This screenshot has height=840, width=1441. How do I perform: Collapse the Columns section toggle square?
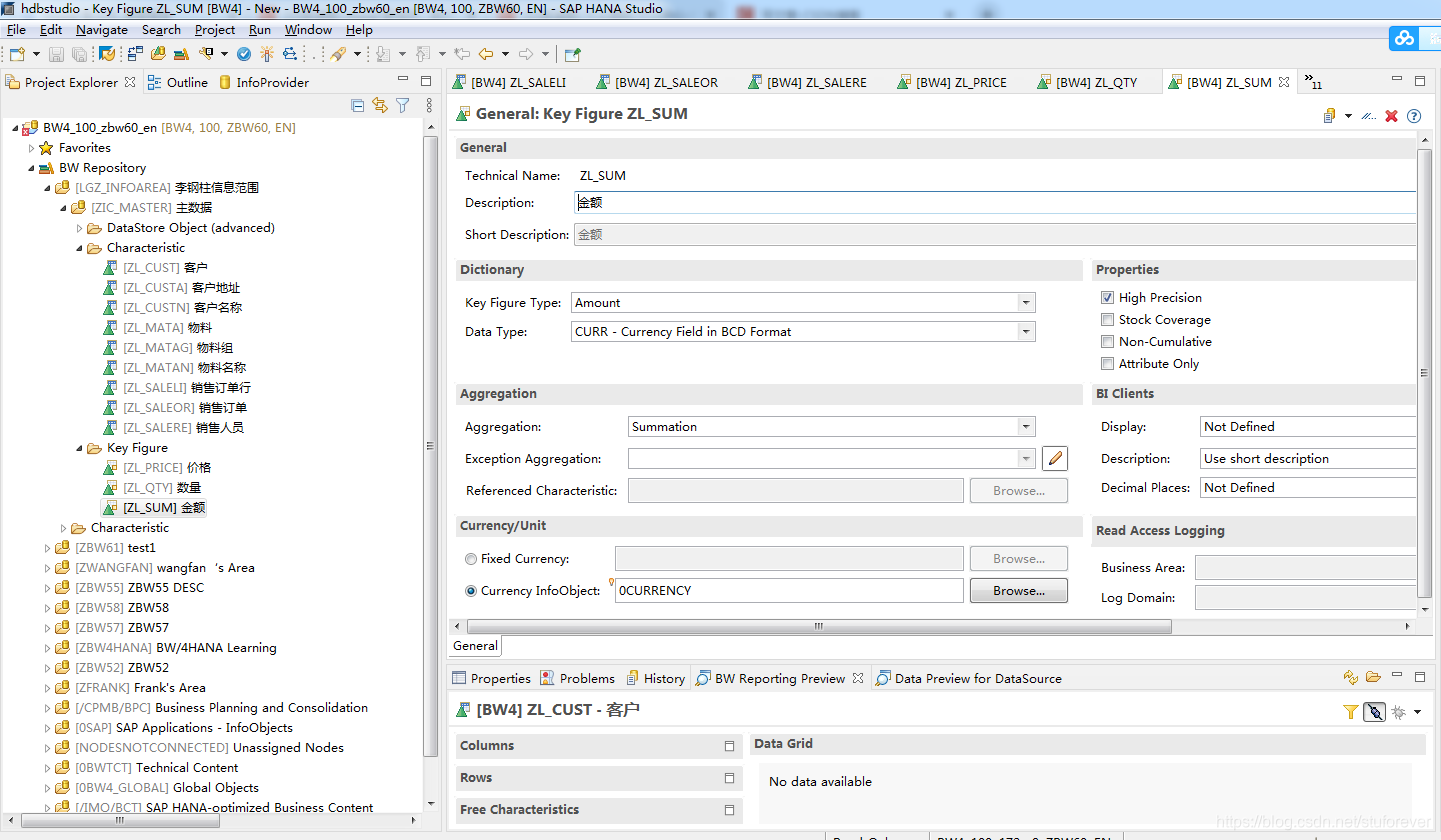point(729,746)
